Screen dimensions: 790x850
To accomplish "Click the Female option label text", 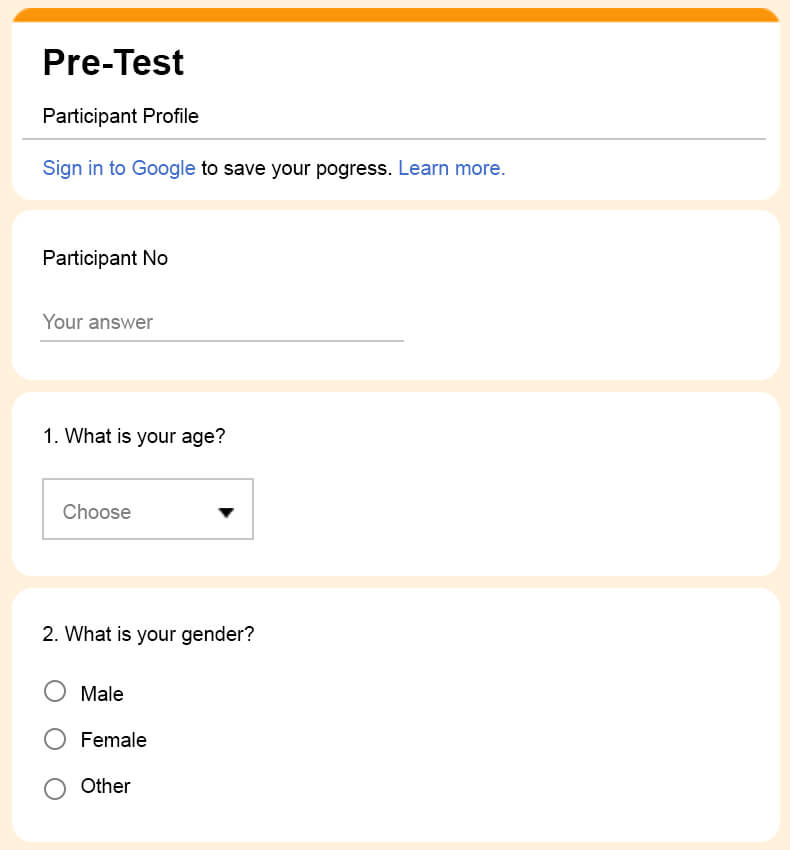I will pos(113,740).
